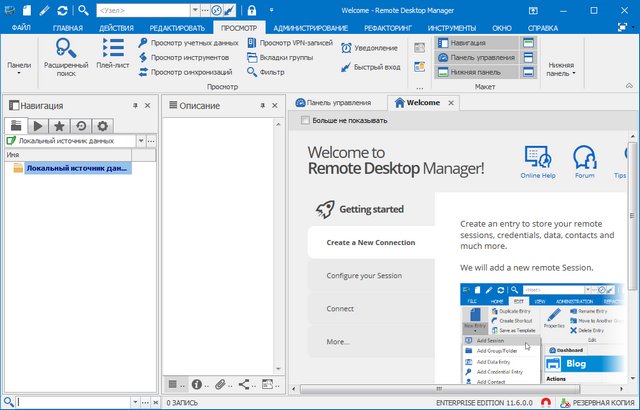
Task: Open the Узел host dropdown arrow
Action: tap(195, 10)
